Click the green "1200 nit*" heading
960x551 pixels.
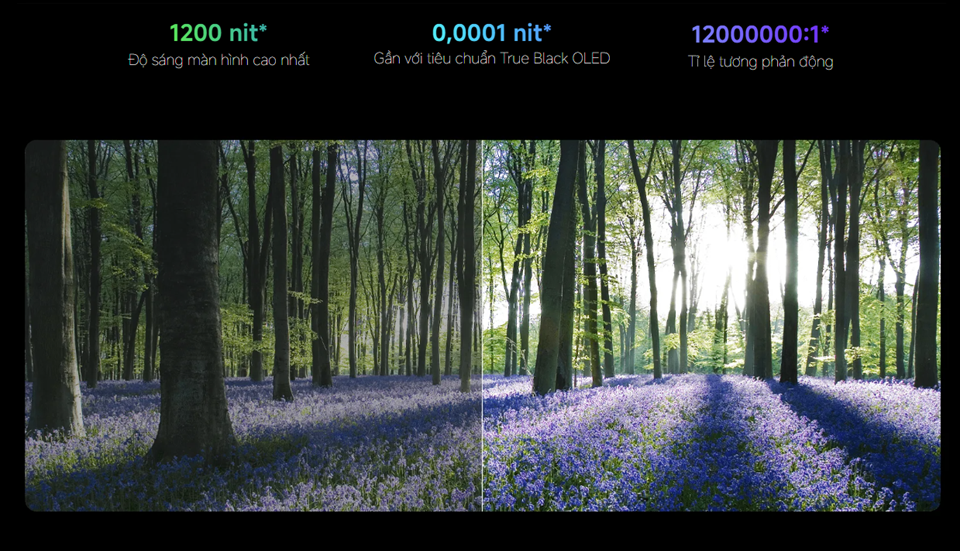pos(218,33)
